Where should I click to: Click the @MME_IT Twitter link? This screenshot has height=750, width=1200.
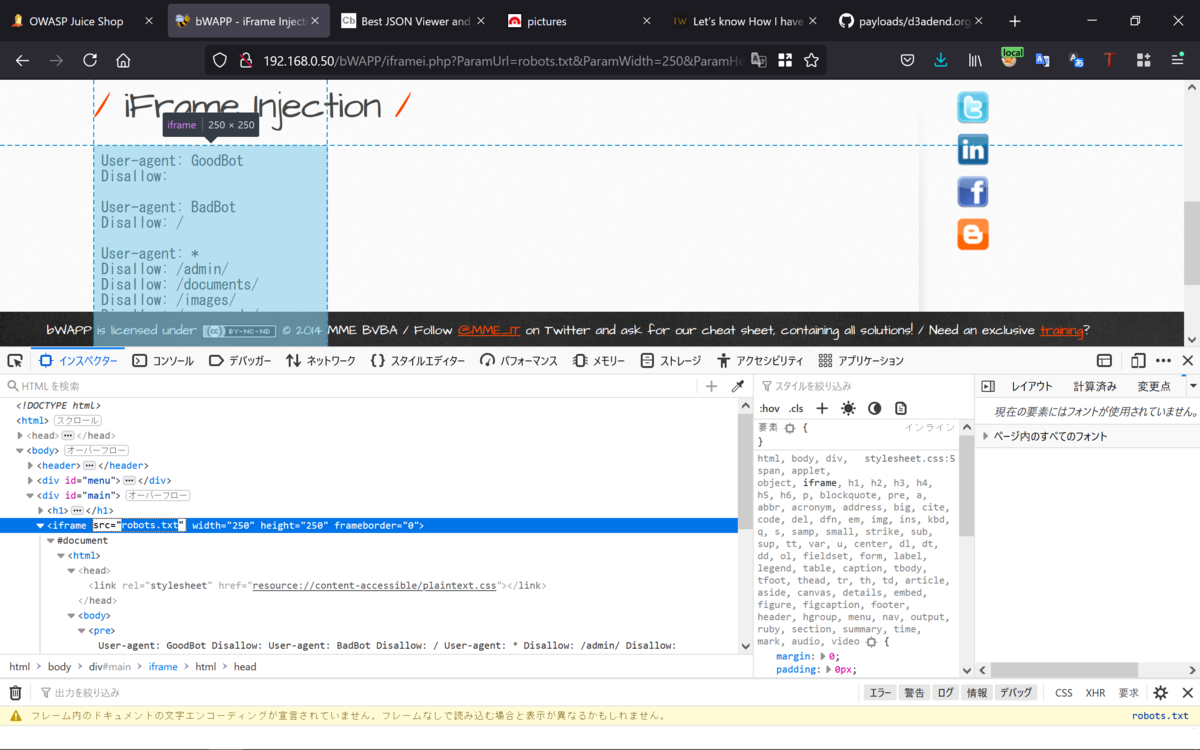(489, 331)
